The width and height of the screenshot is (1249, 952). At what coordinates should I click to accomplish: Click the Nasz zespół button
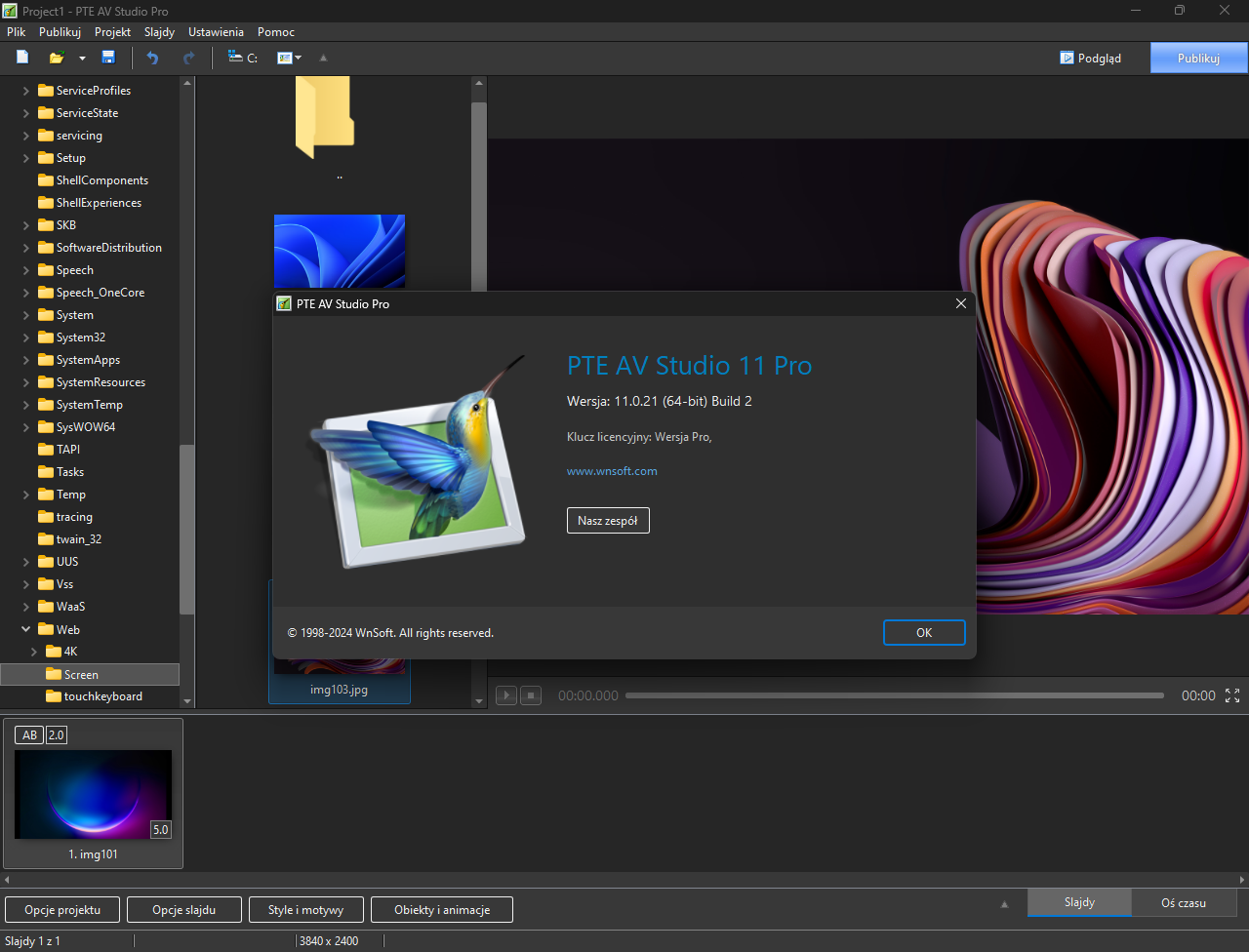(x=608, y=521)
